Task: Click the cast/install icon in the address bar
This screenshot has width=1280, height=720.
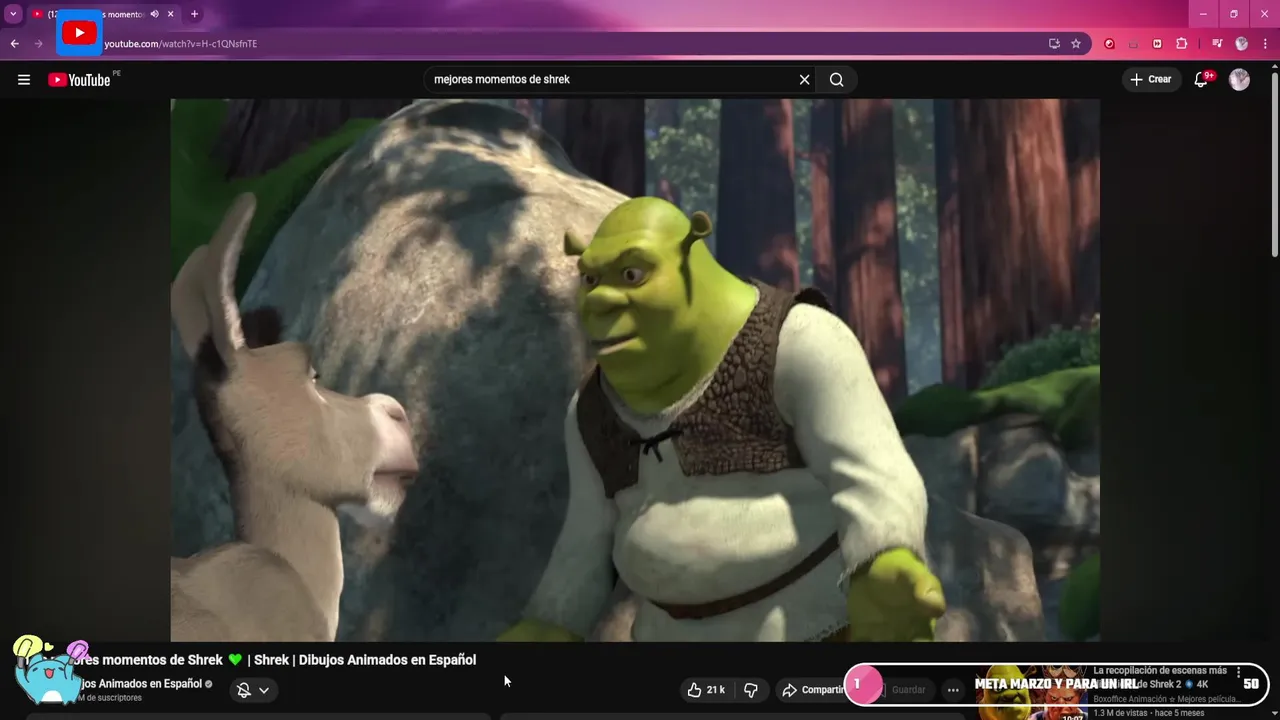Action: tap(1054, 44)
